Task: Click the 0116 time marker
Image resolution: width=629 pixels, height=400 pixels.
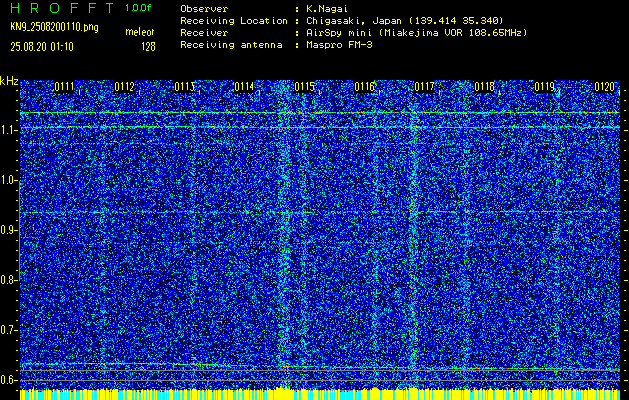Action: pyautogui.click(x=364, y=87)
